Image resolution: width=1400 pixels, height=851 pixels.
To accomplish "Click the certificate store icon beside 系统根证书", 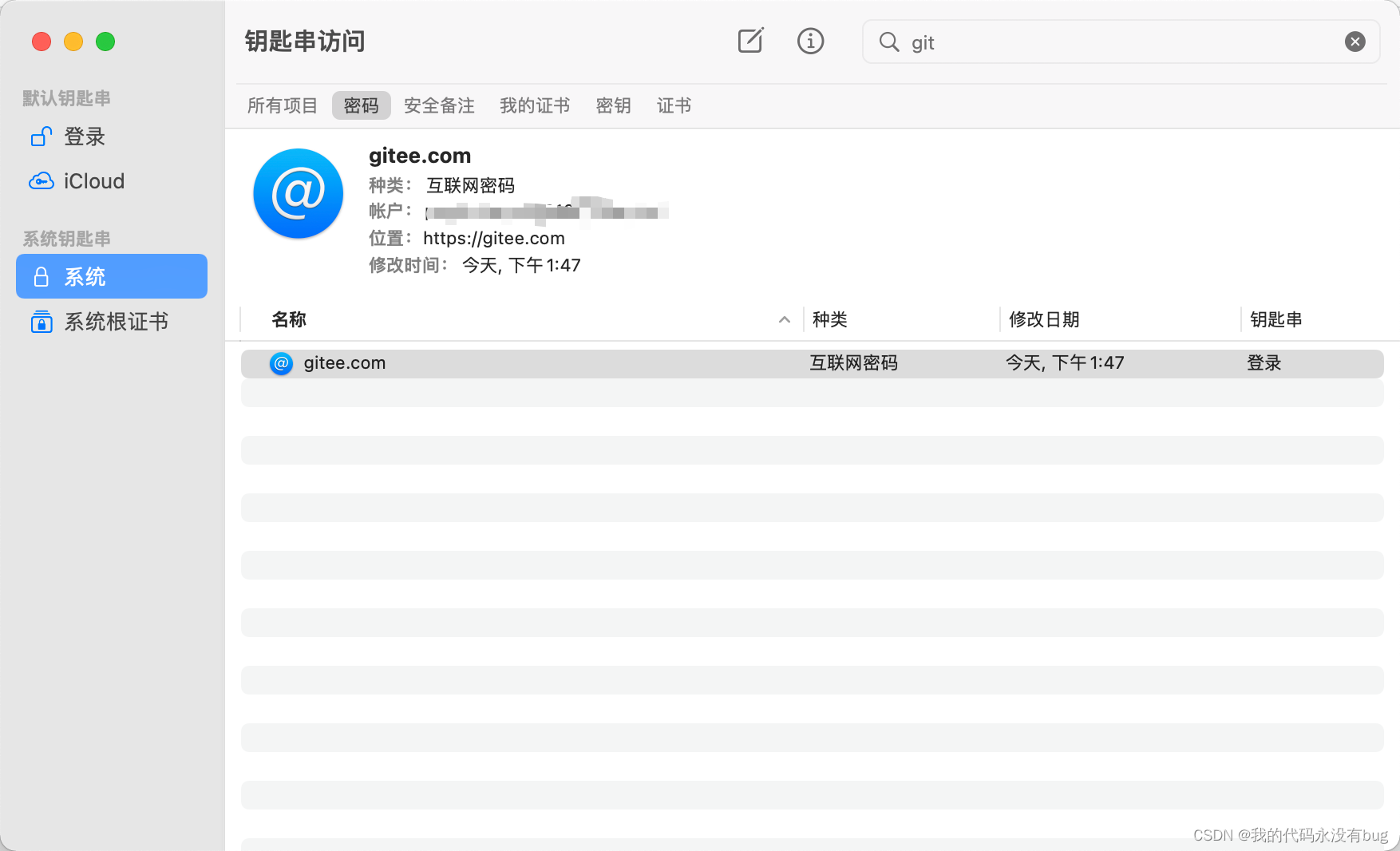I will (42, 322).
